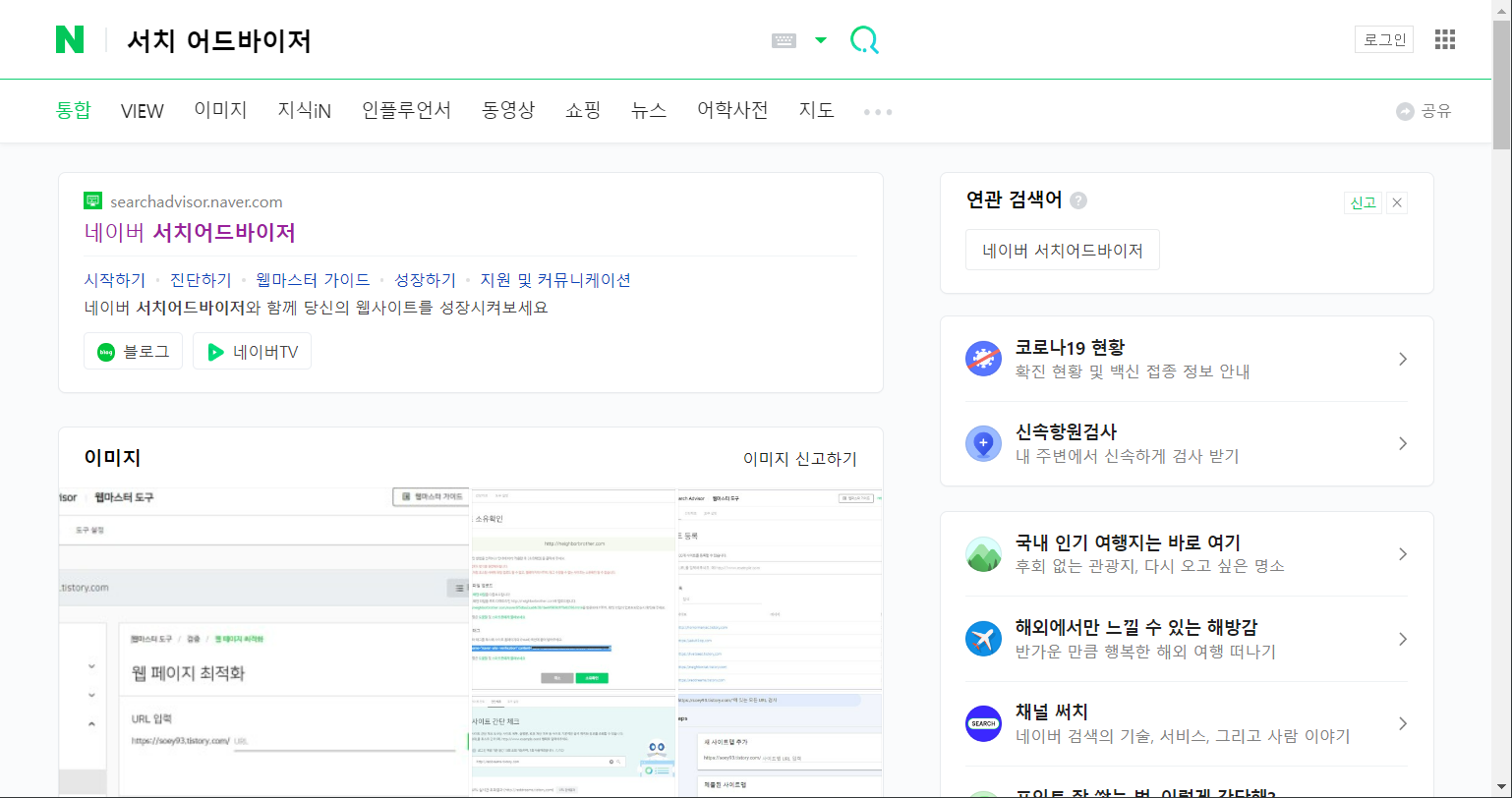Open the 어학사전 tab
The width and height of the screenshot is (1512, 798).
pos(732,110)
